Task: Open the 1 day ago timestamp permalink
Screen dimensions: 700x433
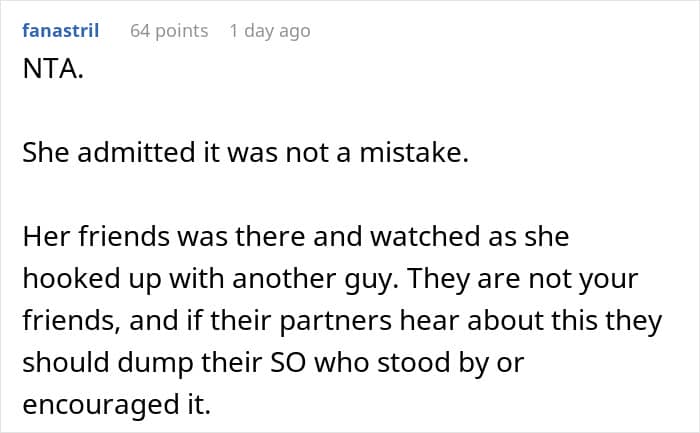Action: [270, 31]
